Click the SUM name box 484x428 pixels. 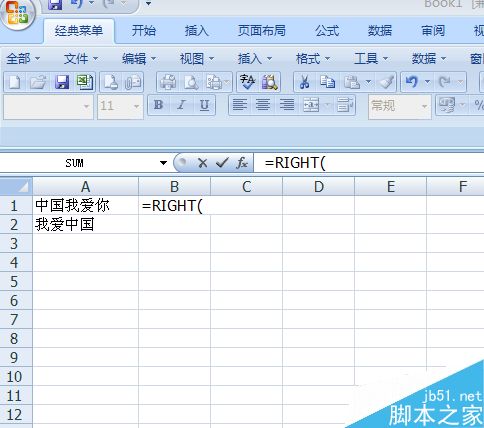(75, 163)
